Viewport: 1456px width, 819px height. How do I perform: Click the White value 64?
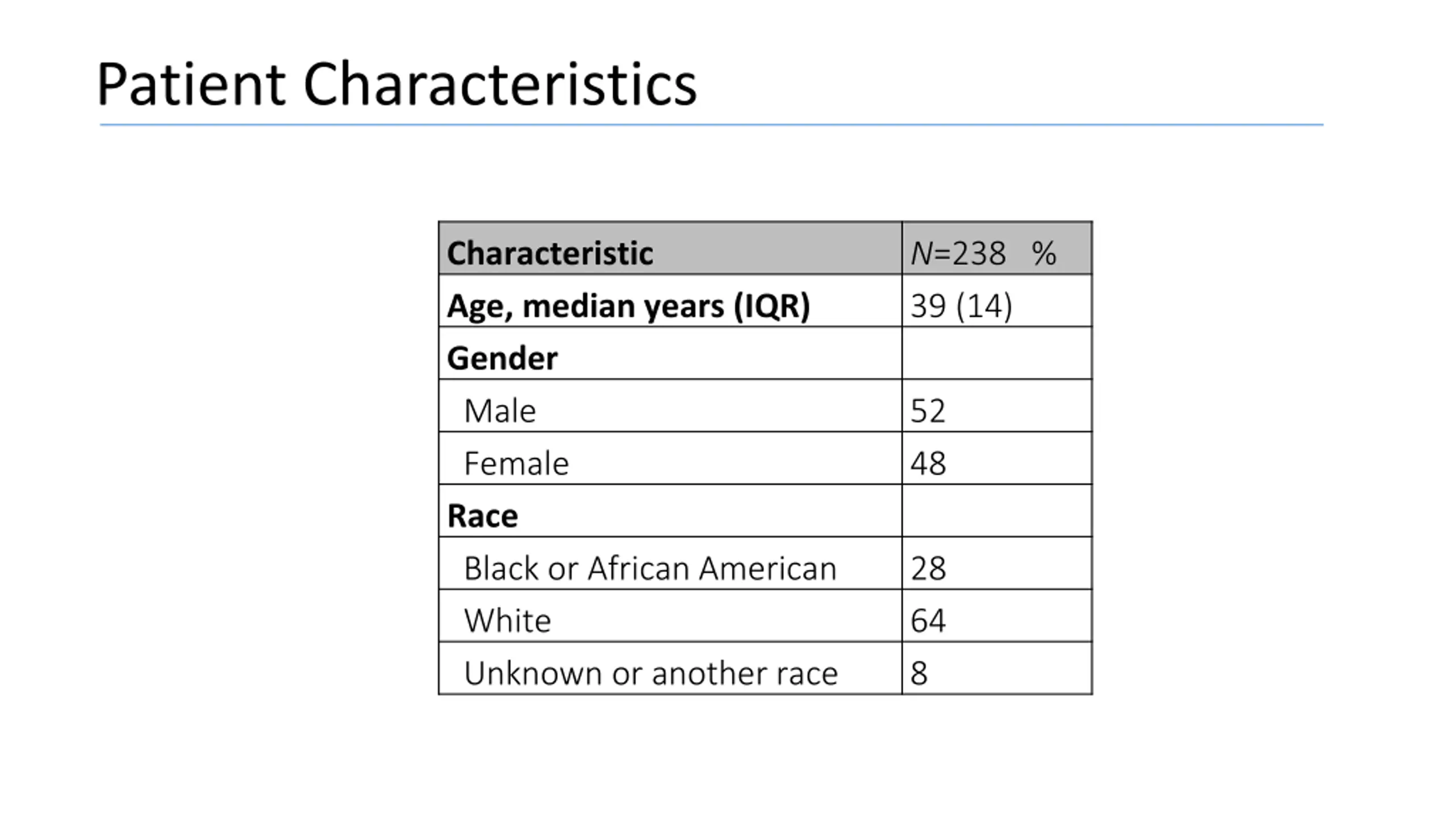point(996,616)
